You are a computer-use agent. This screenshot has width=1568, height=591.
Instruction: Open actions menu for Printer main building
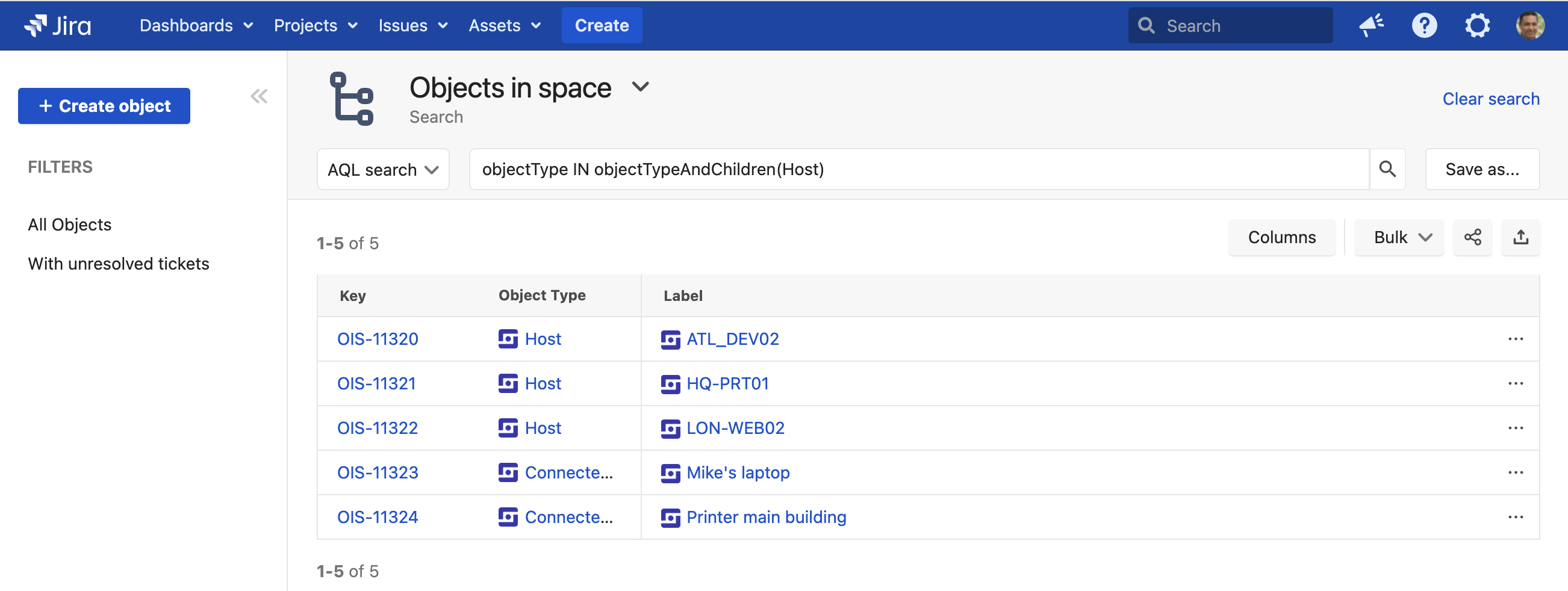pos(1515,518)
